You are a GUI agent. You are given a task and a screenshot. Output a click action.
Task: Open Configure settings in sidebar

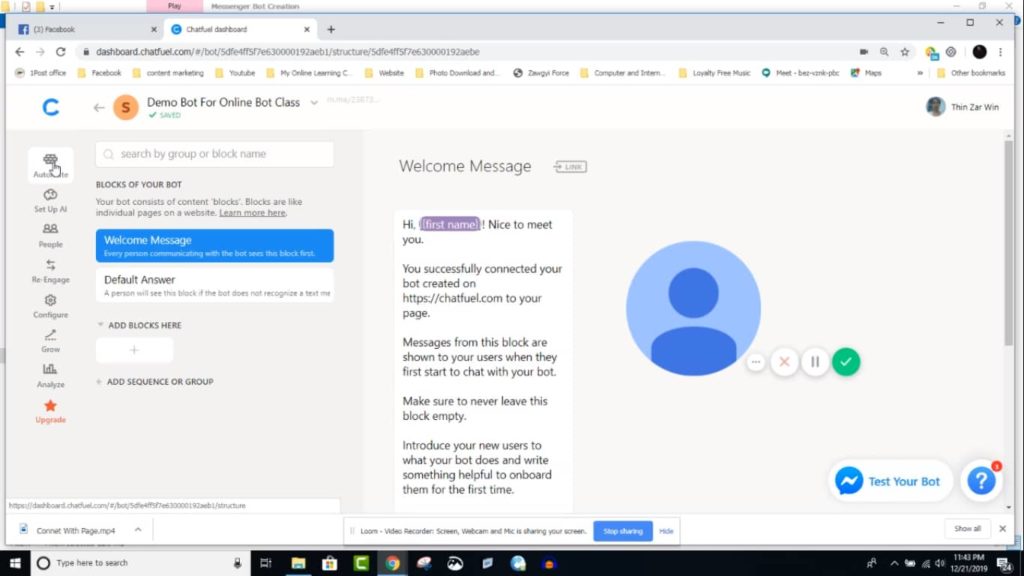coord(50,306)
